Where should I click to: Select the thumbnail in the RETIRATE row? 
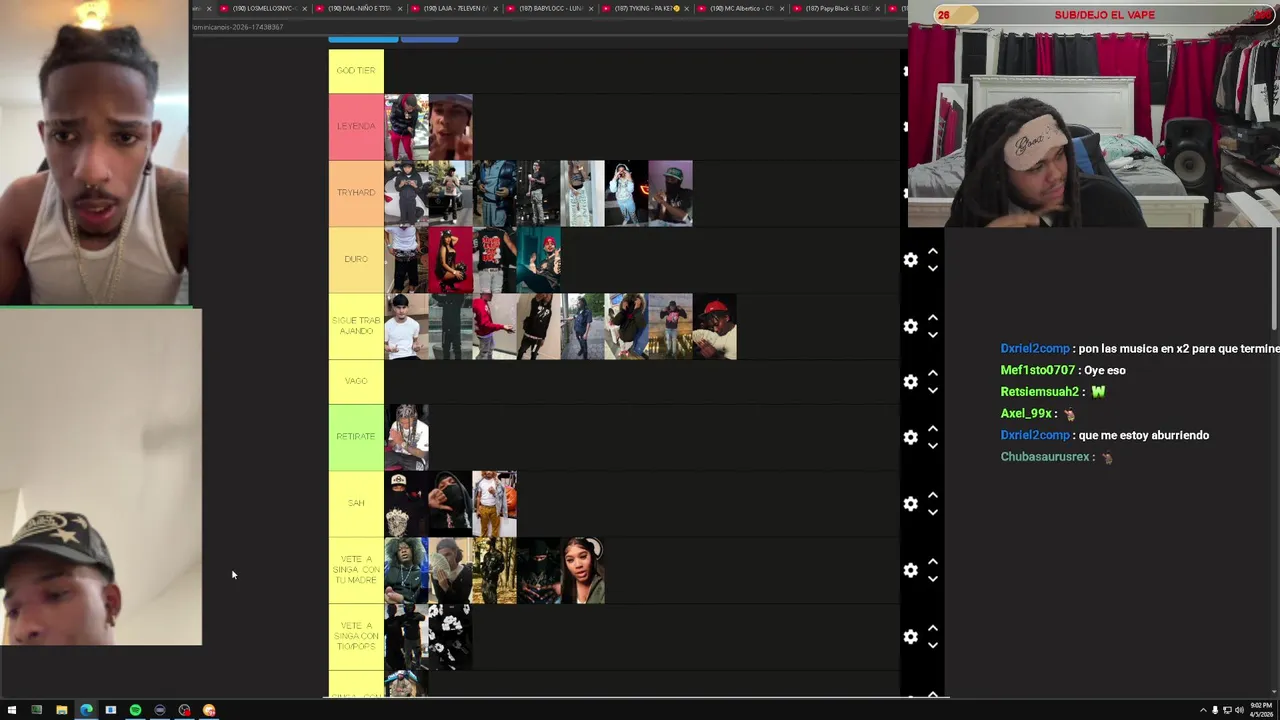pyautogui.click(x=407, y=437)
